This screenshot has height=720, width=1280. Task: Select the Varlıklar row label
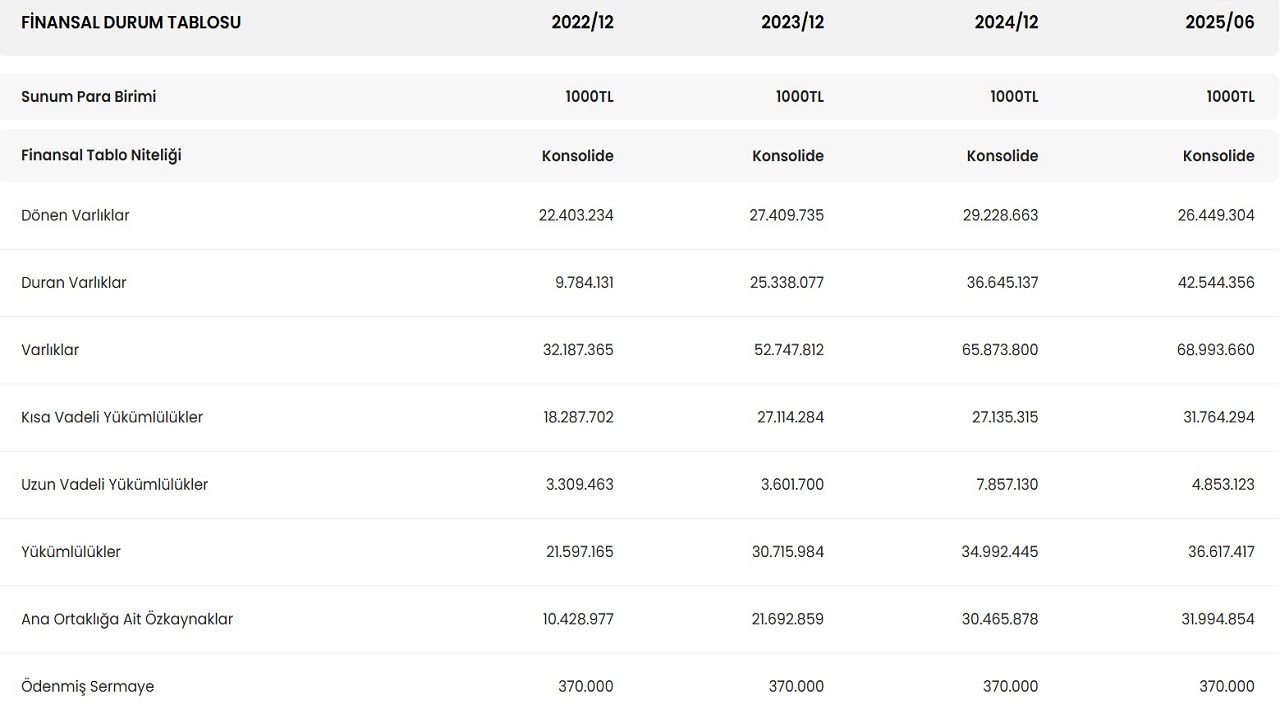tap(50, 350)
